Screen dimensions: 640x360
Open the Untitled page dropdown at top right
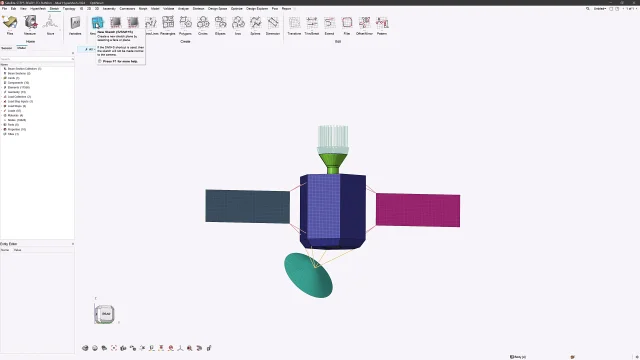coord(600,9)
